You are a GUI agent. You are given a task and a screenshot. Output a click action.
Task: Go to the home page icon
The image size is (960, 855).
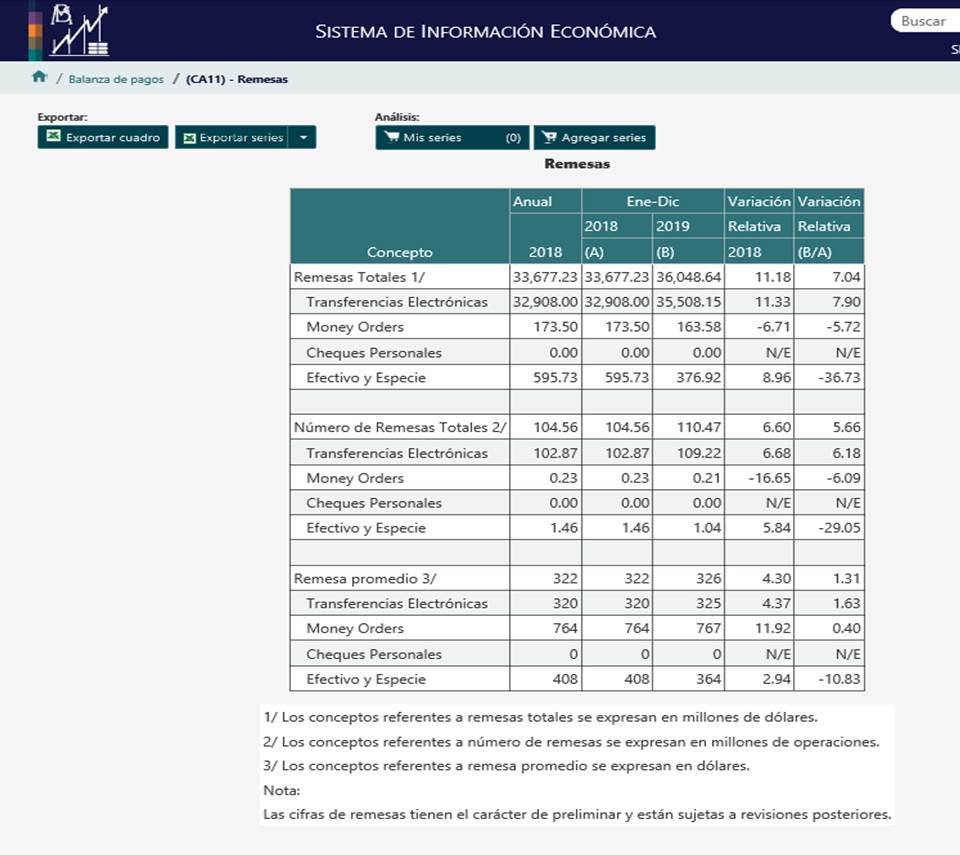click(39, 77)
